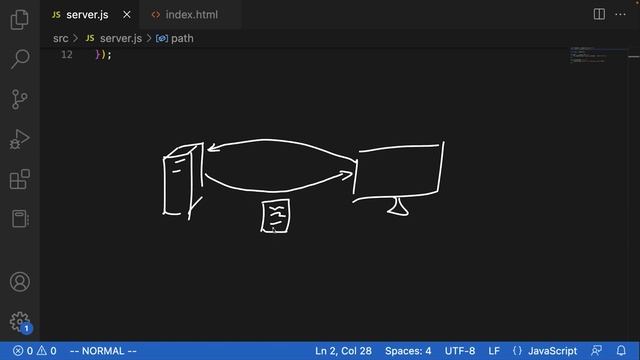Click the -- NORMAL -- Vim mode indicator
Image resolution: width=640 pixels, height=360 pixels.
click(103, 351)
